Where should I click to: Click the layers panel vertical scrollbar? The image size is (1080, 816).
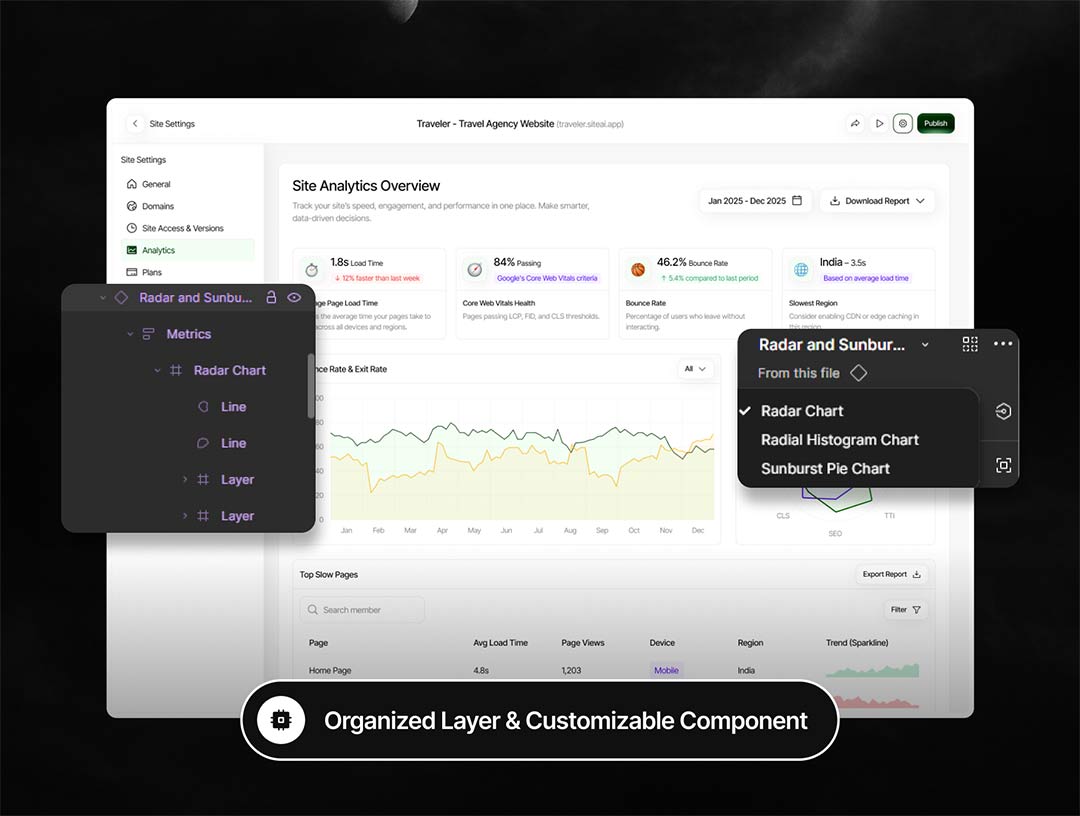click(x=310, y=385)
